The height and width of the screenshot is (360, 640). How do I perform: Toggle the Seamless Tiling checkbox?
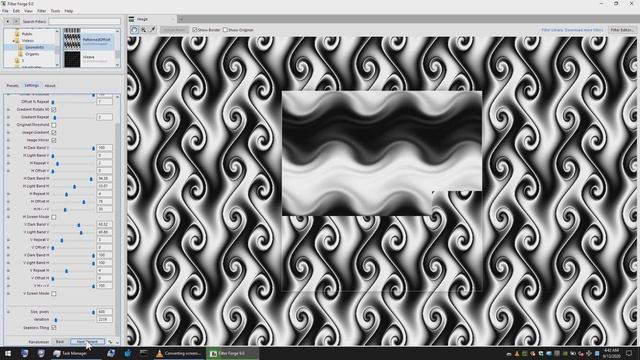pyautogui.click(x=53, y=327)
